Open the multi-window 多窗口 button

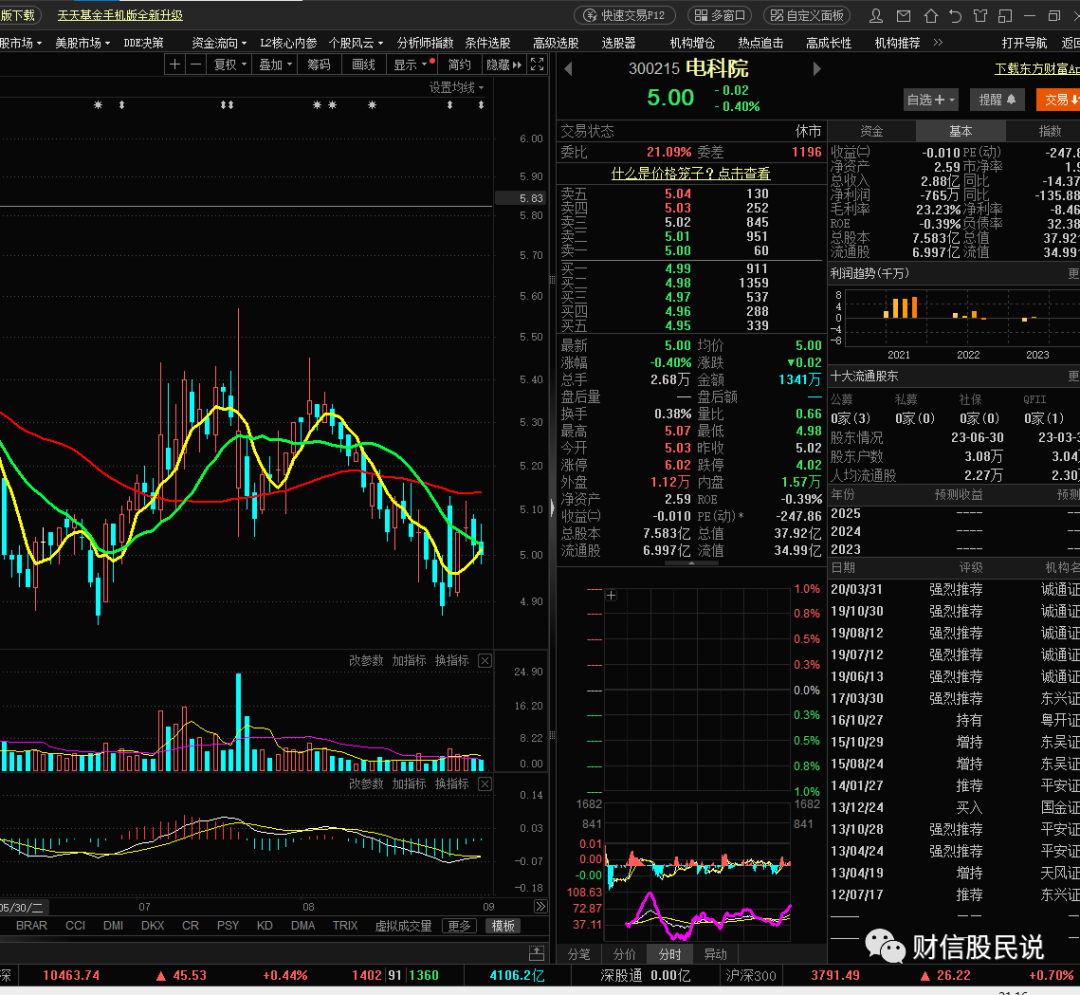[719, 15]
